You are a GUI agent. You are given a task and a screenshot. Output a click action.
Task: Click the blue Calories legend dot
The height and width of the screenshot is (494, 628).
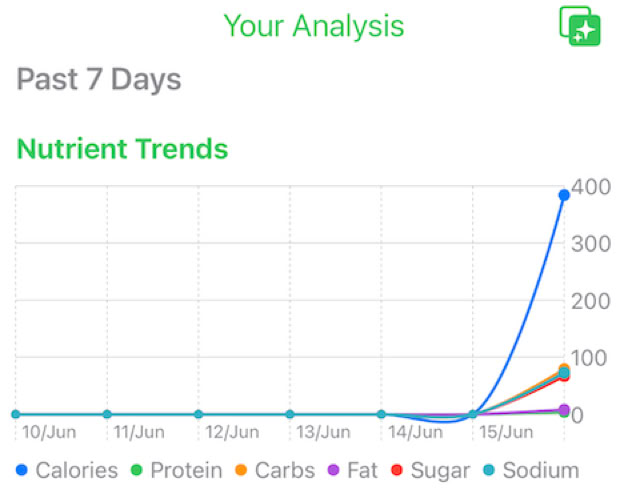[x=23, y=470]
